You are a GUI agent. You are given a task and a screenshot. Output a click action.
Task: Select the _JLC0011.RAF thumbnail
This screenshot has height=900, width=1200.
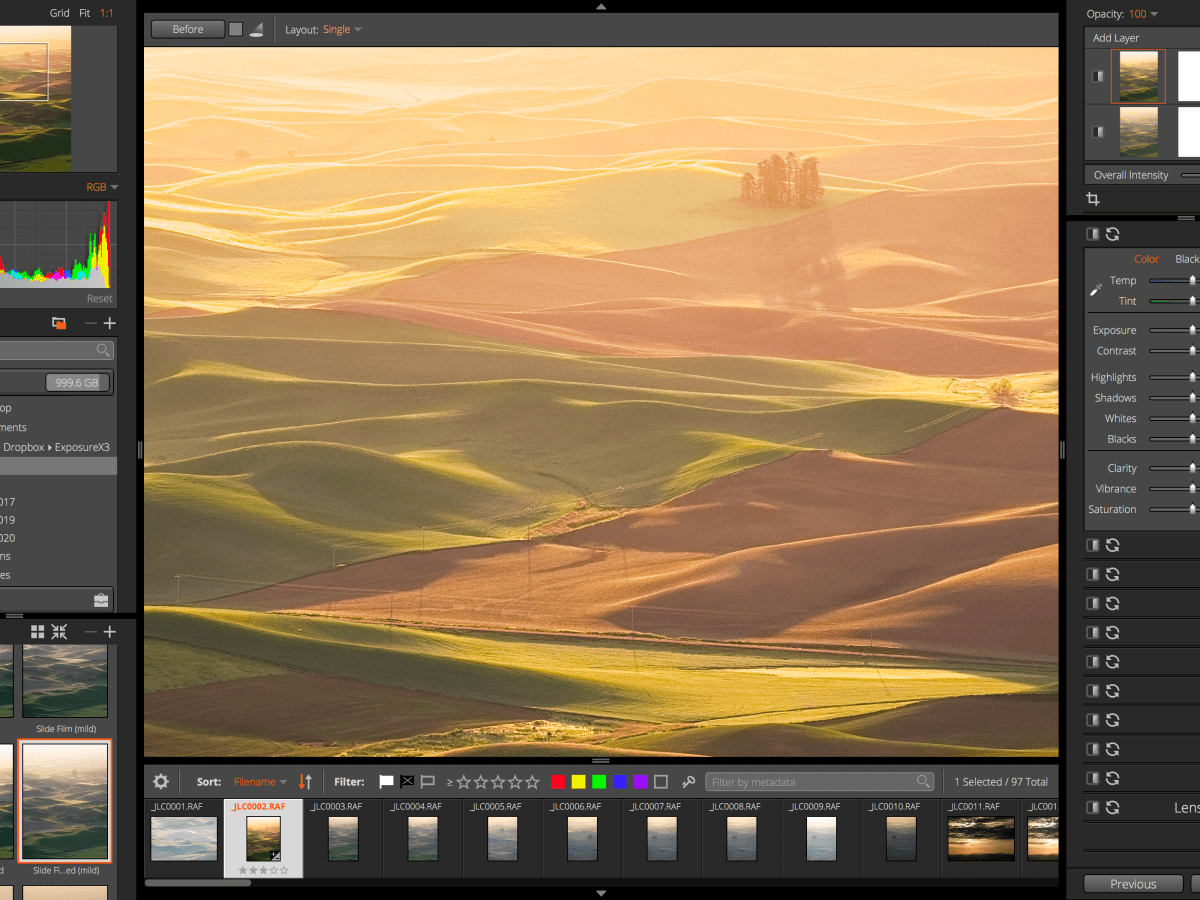click(x=981, y=838)
